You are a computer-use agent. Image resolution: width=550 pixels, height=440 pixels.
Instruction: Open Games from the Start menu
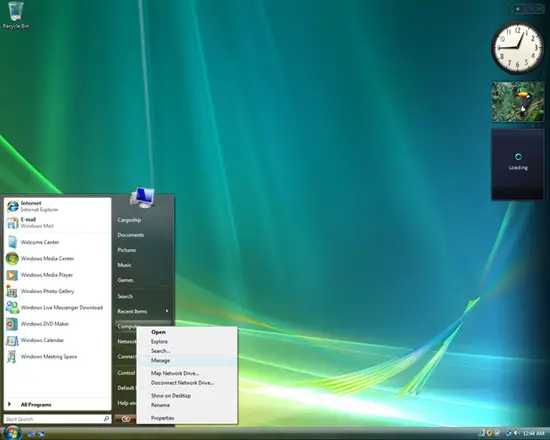[125, 280]
